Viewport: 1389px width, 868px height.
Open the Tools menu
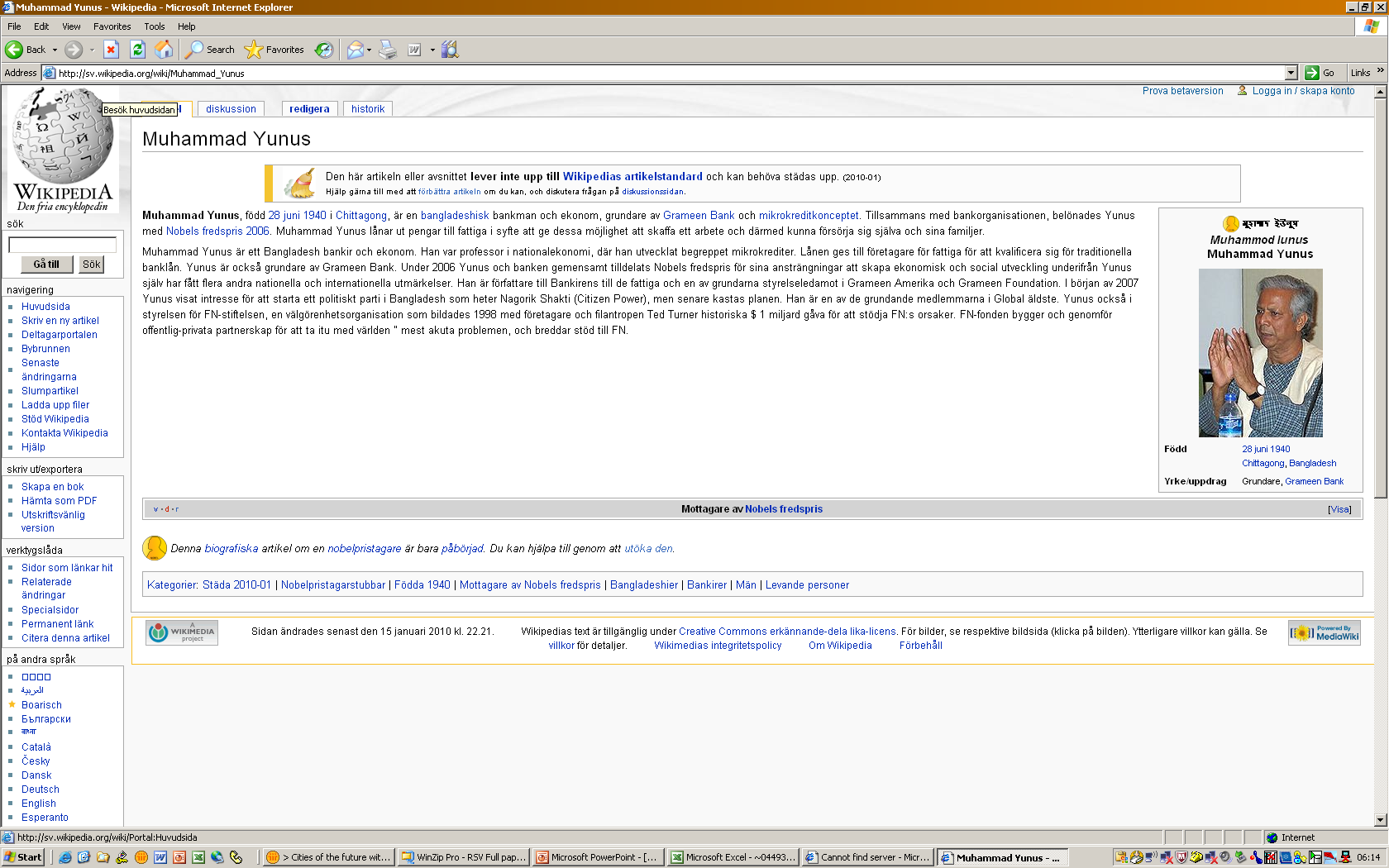[x=155, y=26]
